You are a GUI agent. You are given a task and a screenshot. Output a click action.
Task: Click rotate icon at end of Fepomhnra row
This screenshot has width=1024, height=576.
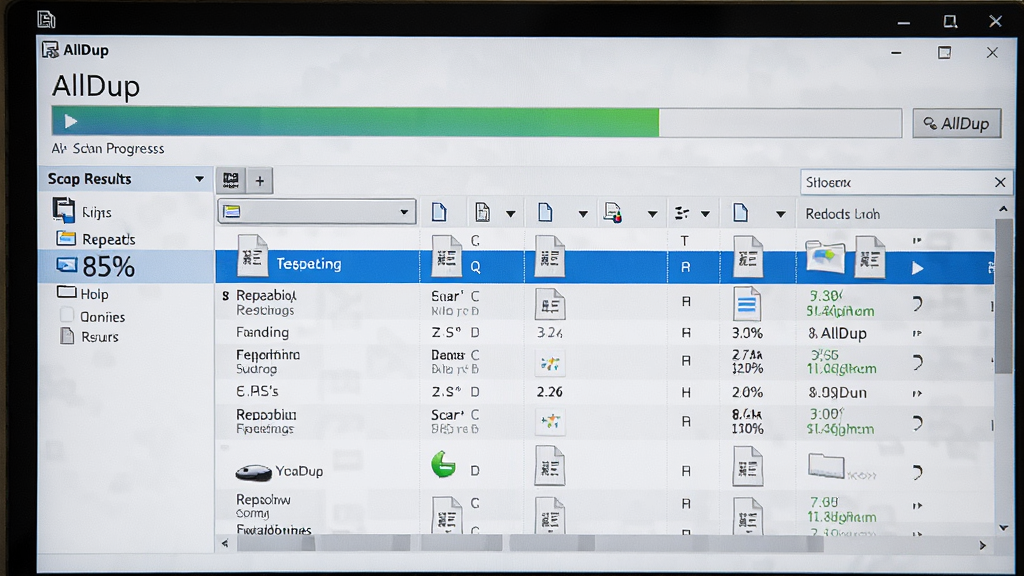tap(917, 362)
